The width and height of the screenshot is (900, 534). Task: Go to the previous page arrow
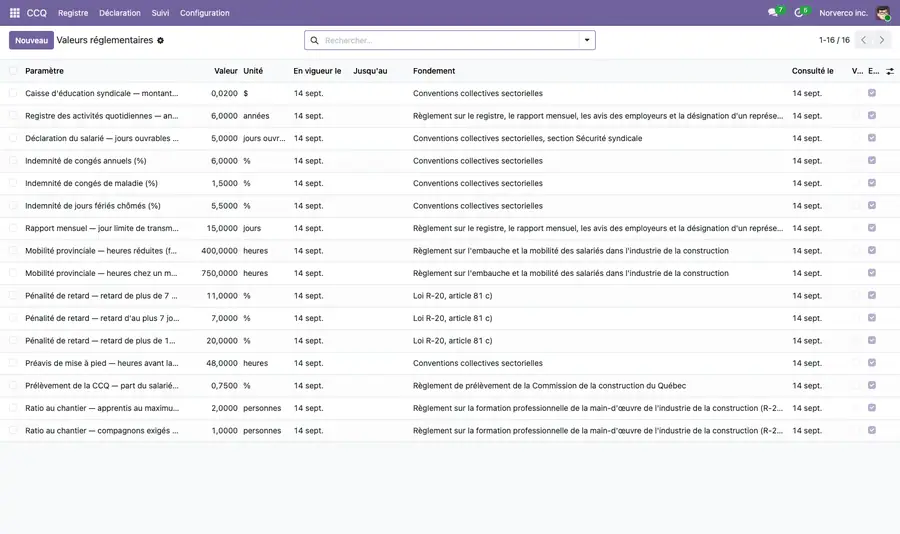pyautogui.click(x=864, y=40)
